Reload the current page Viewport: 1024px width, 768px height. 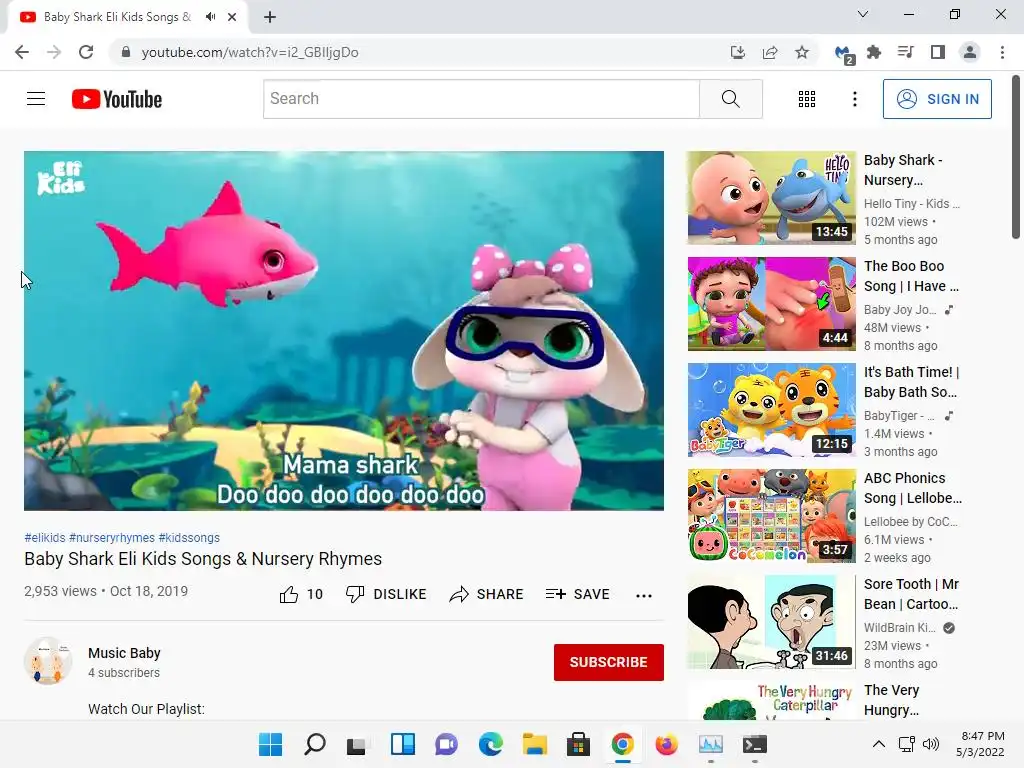pos(86,52)
